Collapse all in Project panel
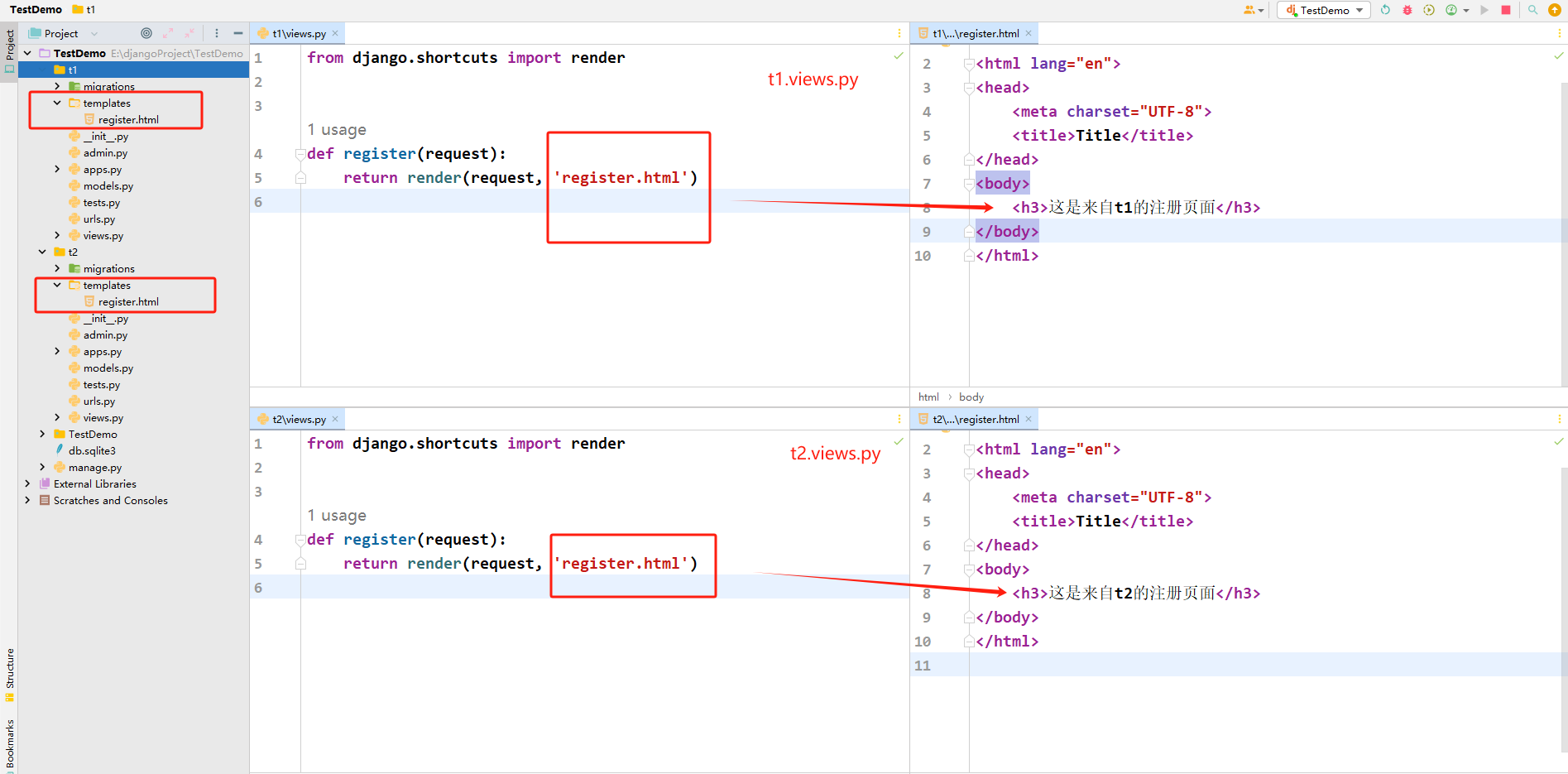 point(189,33)
